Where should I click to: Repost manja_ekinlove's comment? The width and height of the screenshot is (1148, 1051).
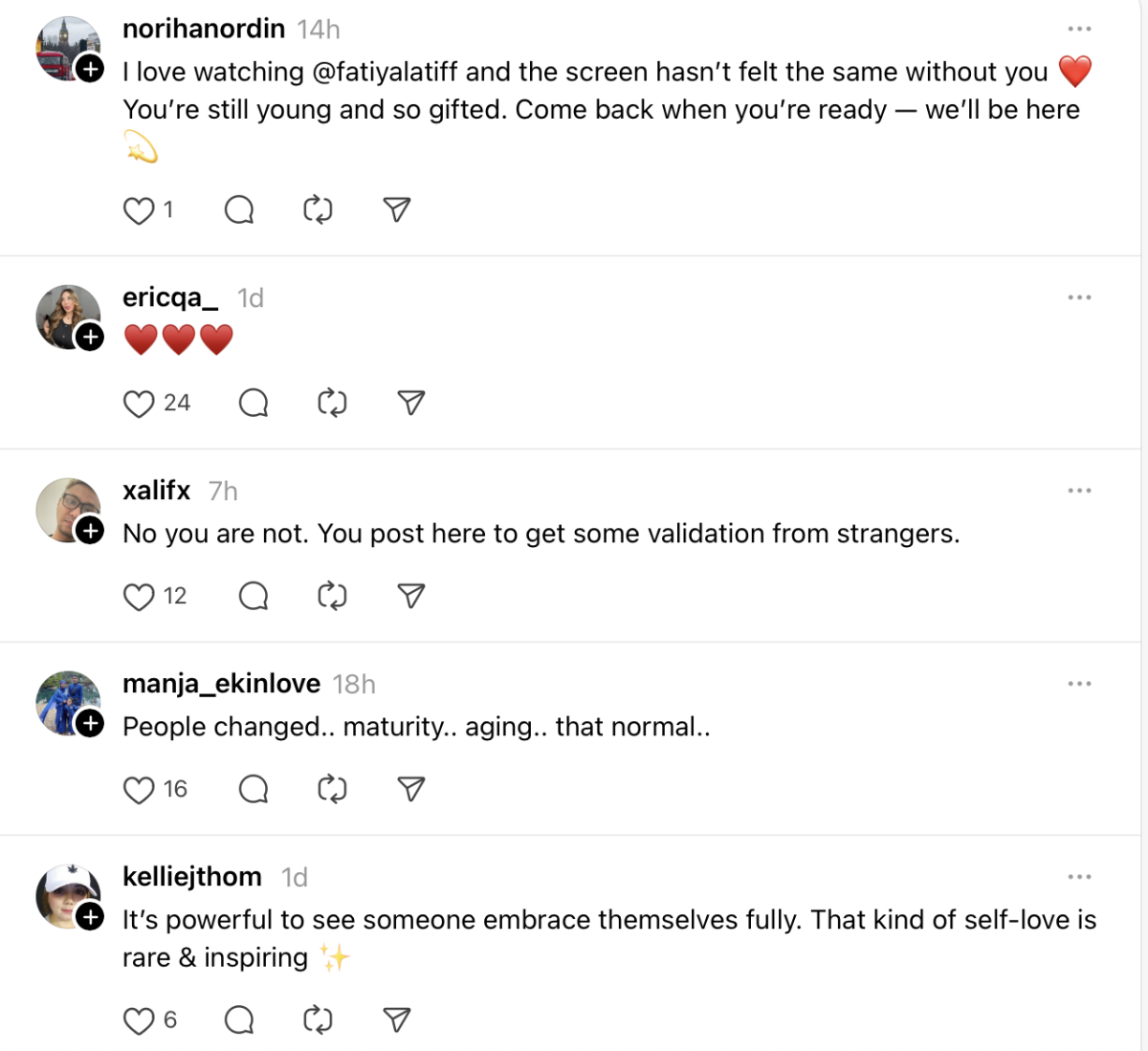click(x=332, y=789)
